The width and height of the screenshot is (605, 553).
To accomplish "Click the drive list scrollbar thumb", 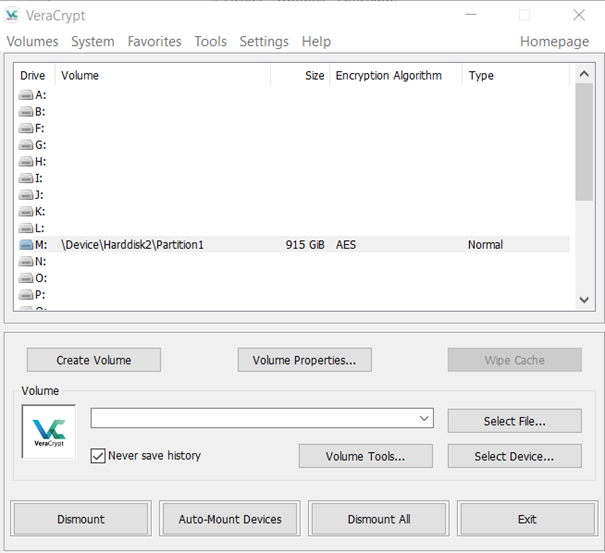I will pyautogui.click(x=584, y=142).
